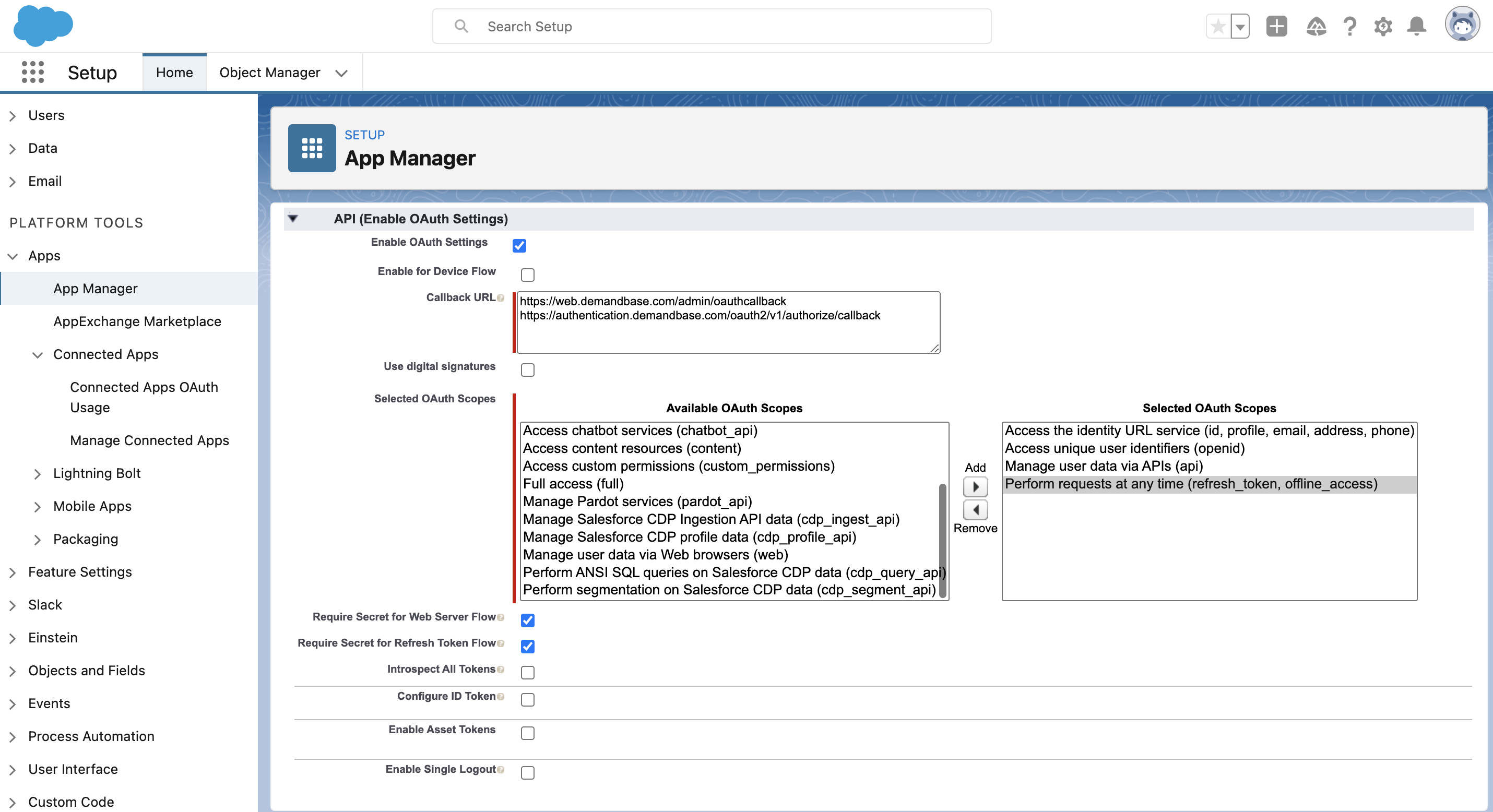Screen dimensions: 1493x812
Task: Open the global actions plus icon
Action: coord(1276,27)
